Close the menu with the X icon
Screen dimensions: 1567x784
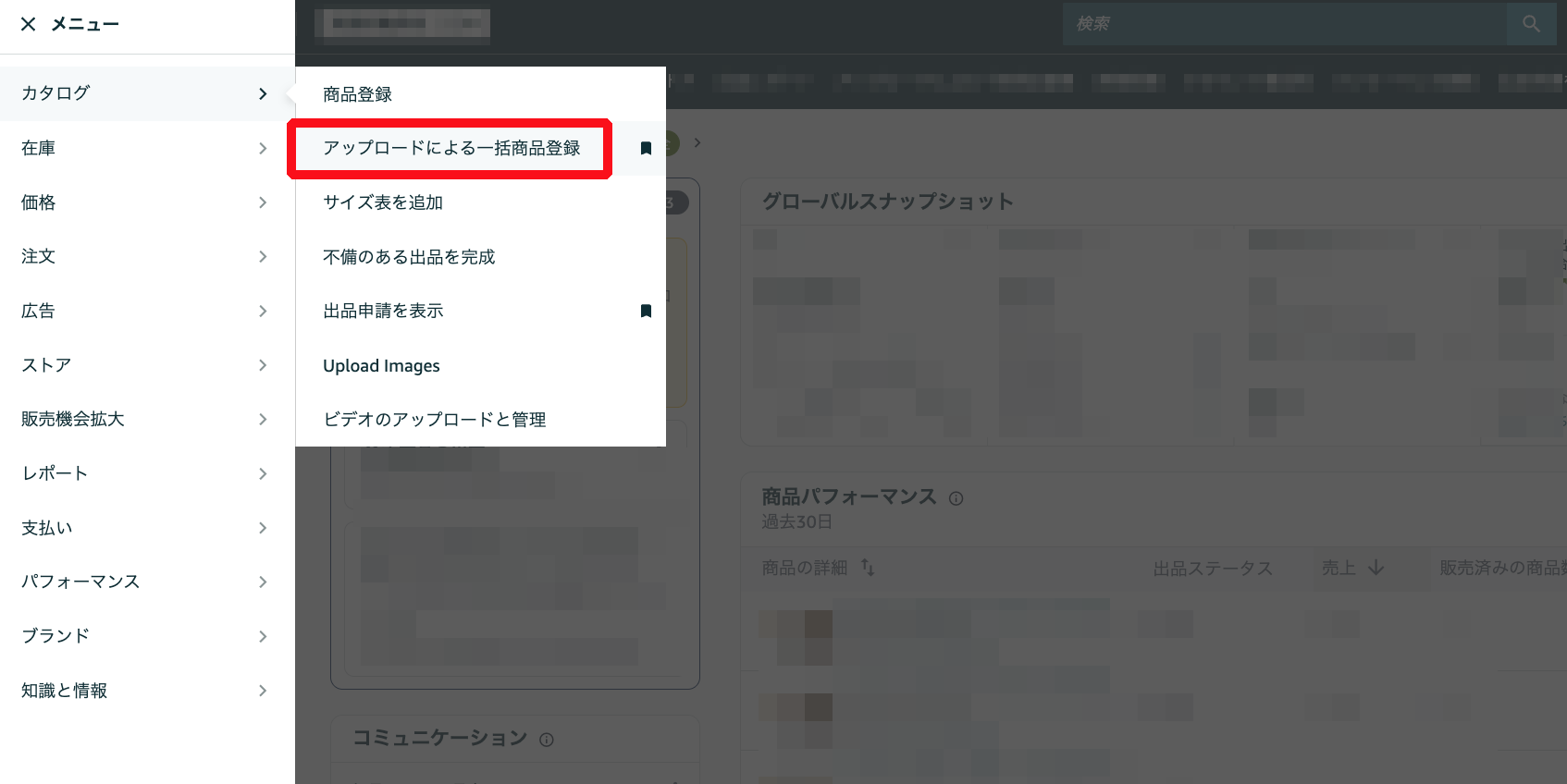pos(29,24)
